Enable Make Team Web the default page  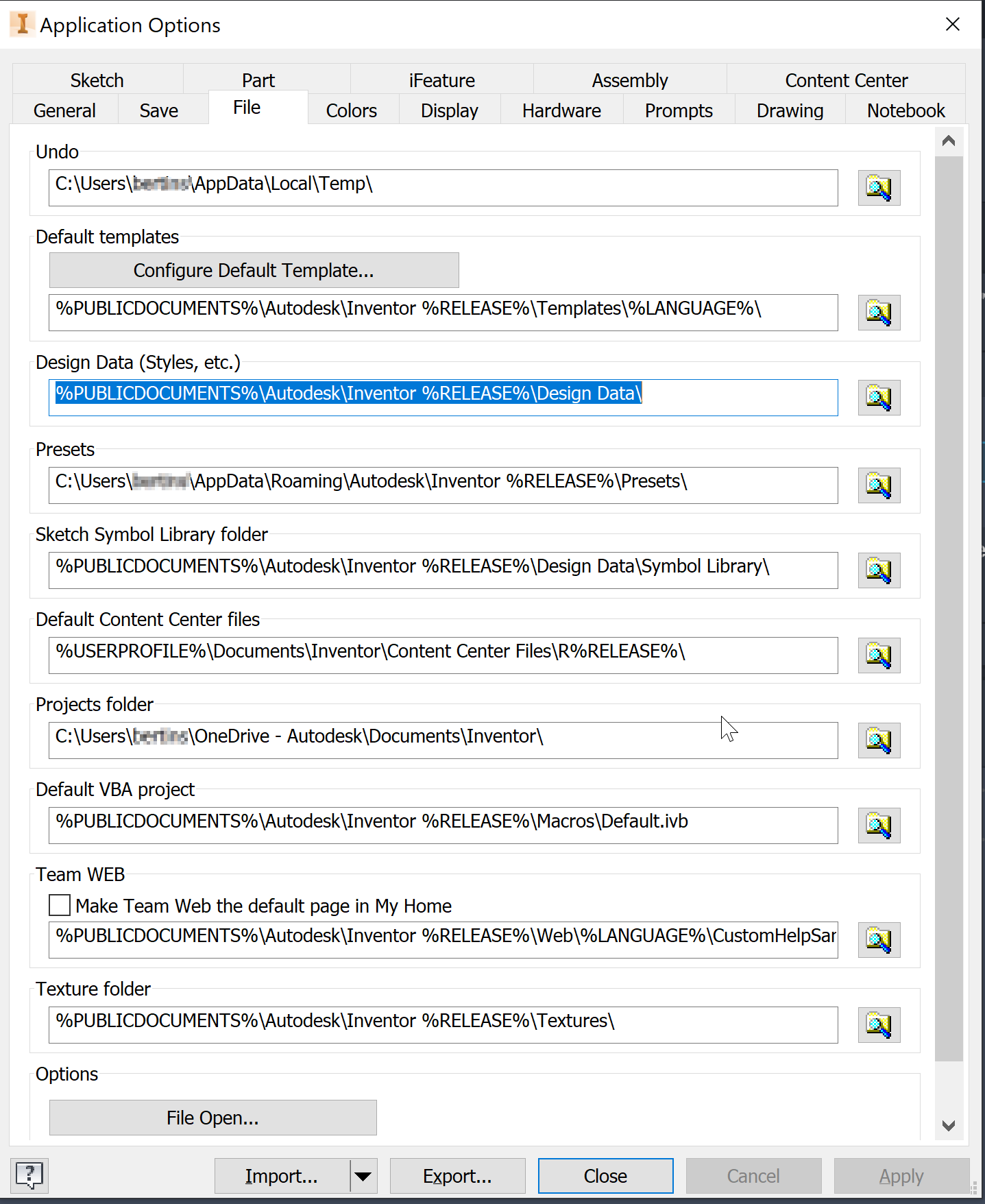[60, 906]
